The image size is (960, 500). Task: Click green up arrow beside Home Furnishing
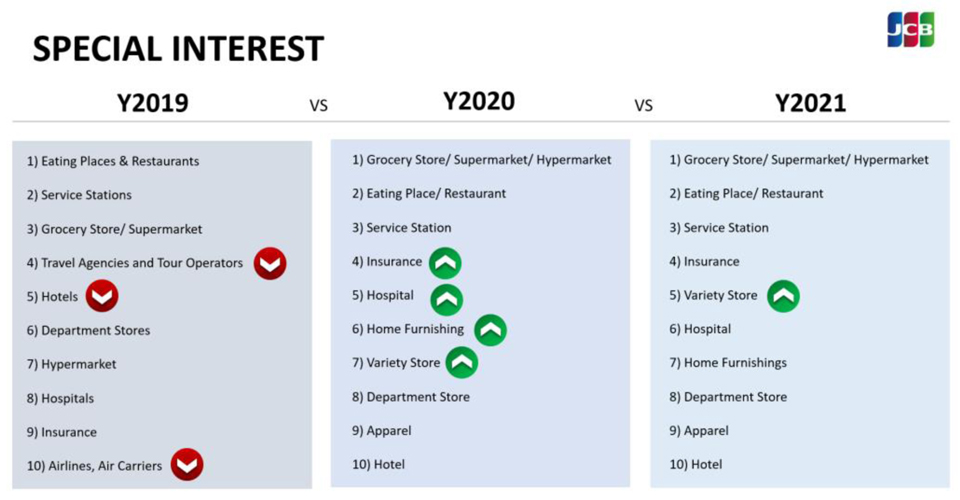(x=490, y=330)
